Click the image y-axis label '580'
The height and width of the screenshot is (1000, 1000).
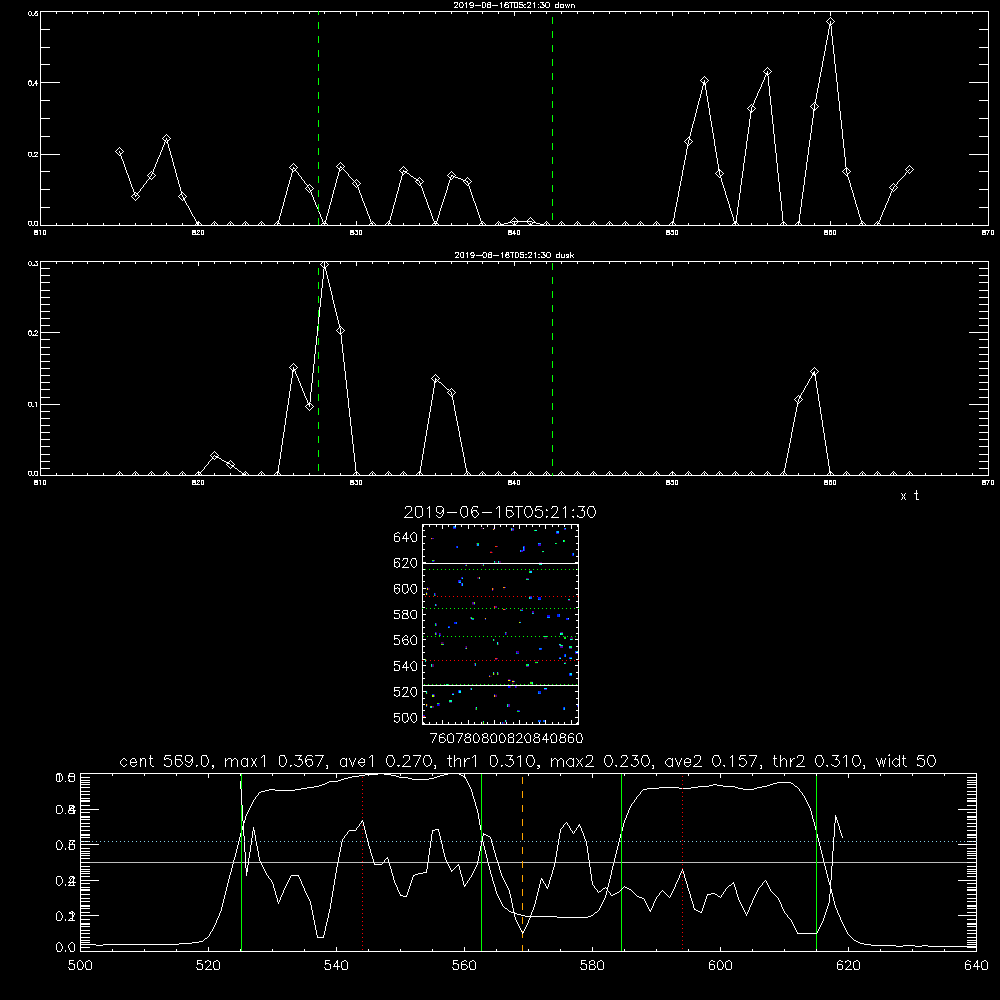[x=406, y=615]
